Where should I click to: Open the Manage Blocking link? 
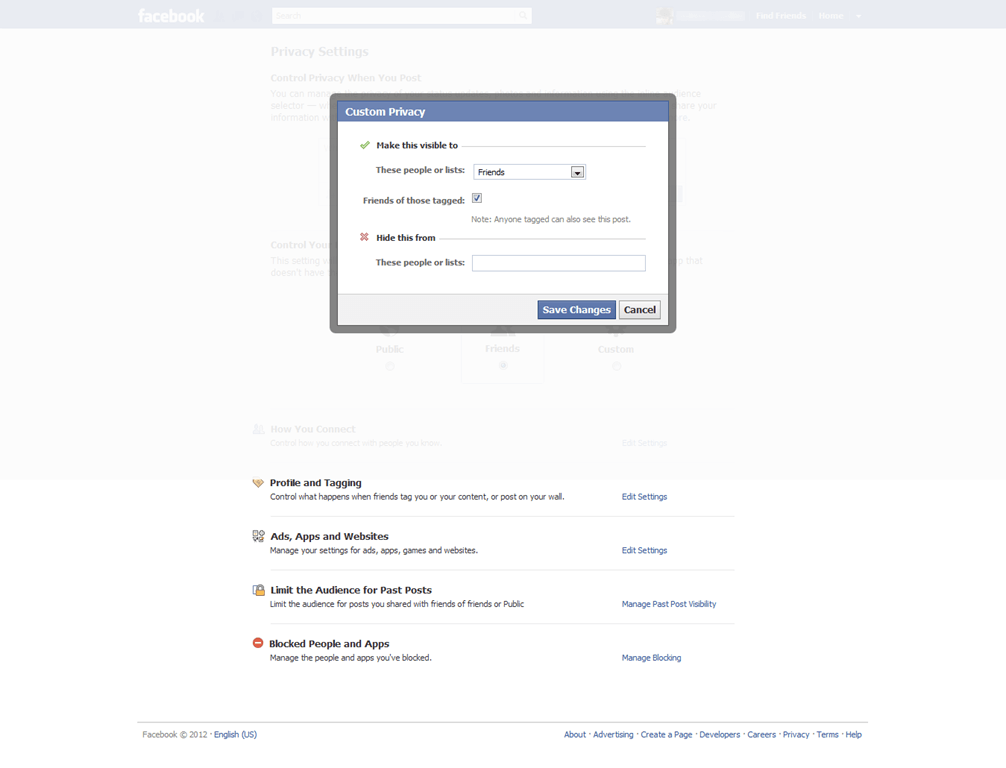[651, 658]
